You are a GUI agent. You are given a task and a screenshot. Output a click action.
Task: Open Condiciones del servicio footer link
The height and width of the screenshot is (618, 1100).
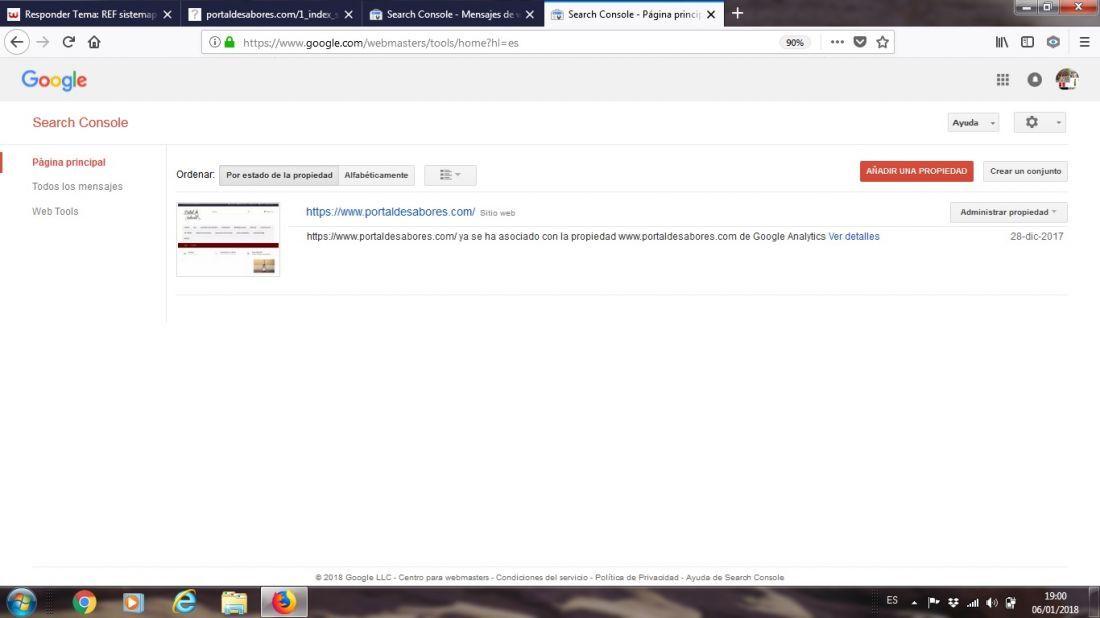(x=542, y=577)
